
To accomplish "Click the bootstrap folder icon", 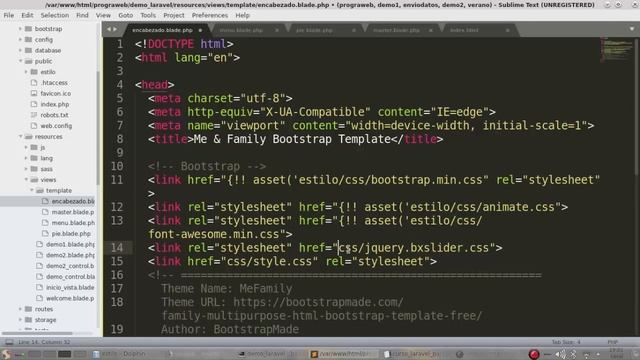I will [28, 29].
